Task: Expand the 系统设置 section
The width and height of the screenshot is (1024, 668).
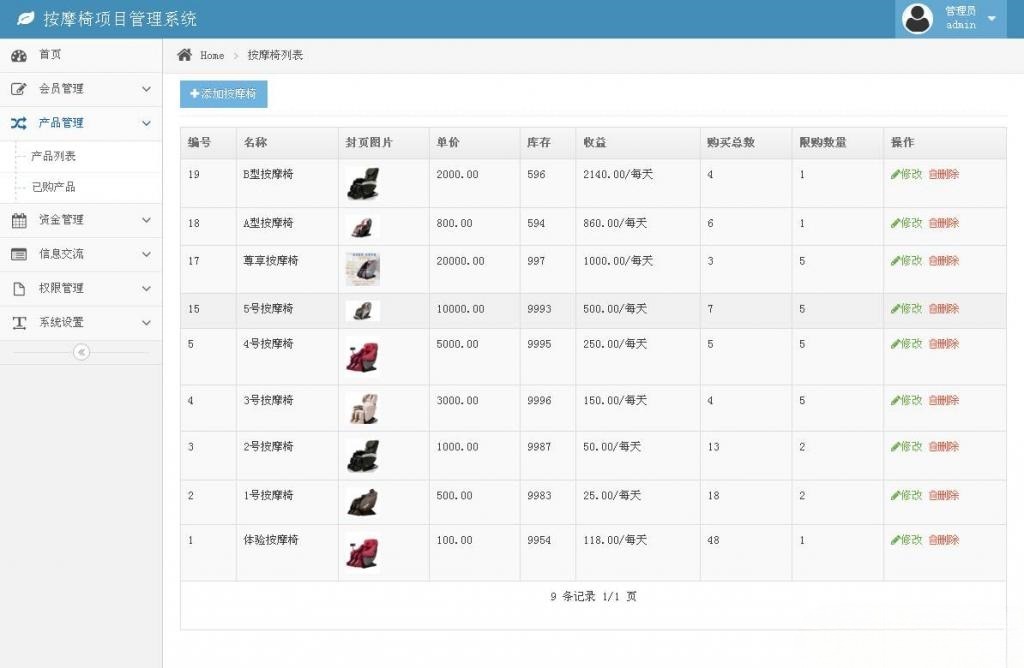Action: point(146,322)
